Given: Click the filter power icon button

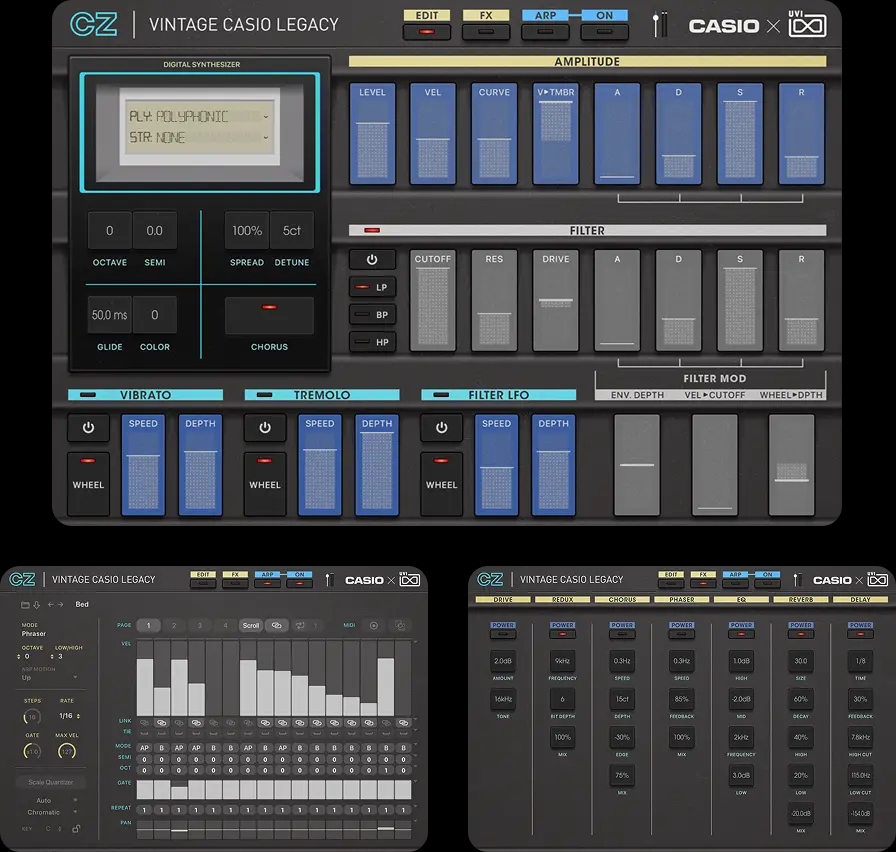Looking at the screenshot, I should pos(372,259).
